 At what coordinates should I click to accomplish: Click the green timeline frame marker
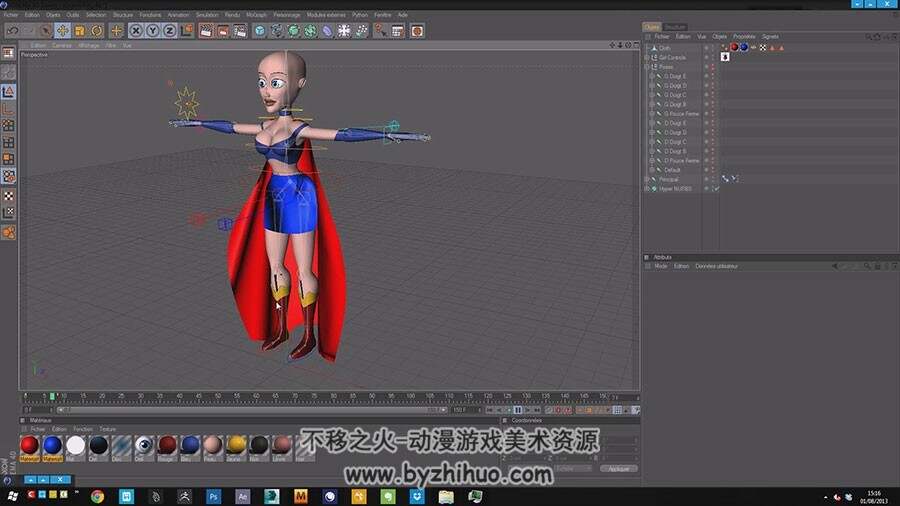52,396
